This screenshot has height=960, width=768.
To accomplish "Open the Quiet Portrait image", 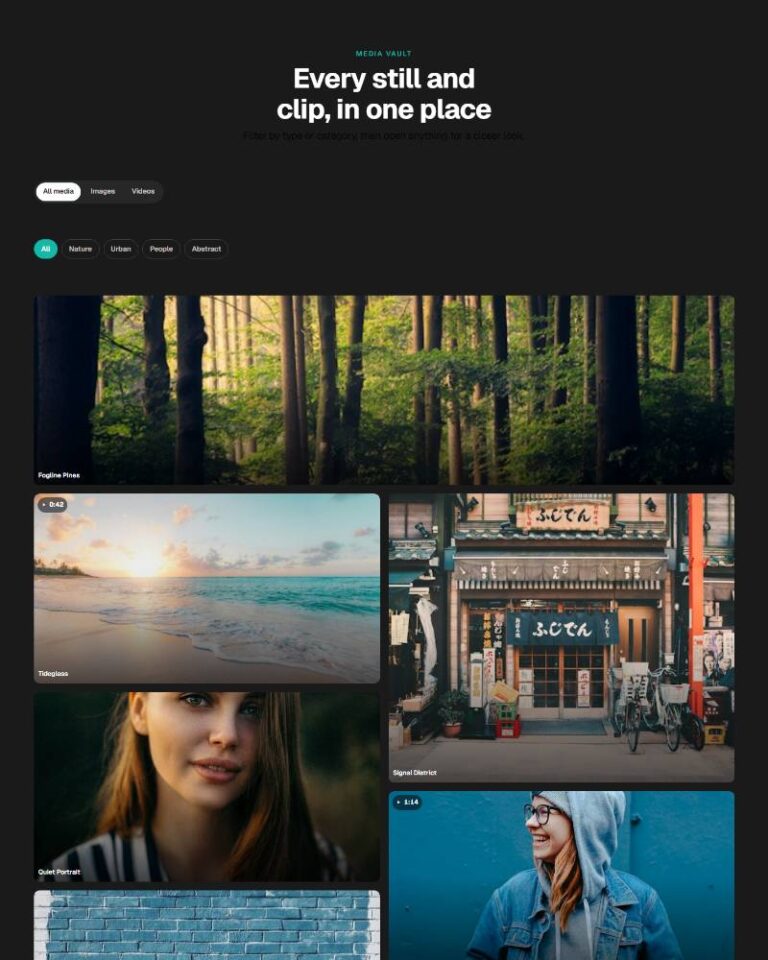I will click(207, 787).
